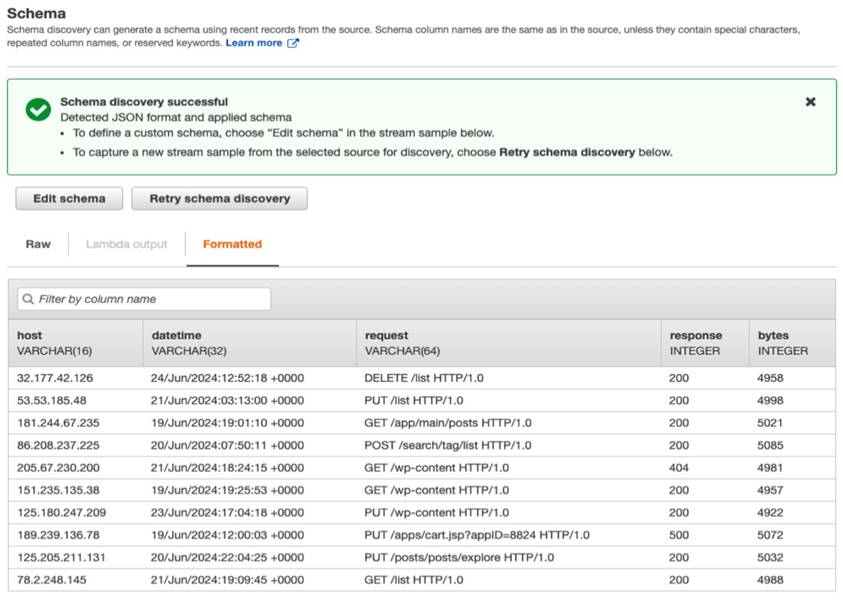
Task: Select the host cell 32.177.42.126
Action: [55, 378]
